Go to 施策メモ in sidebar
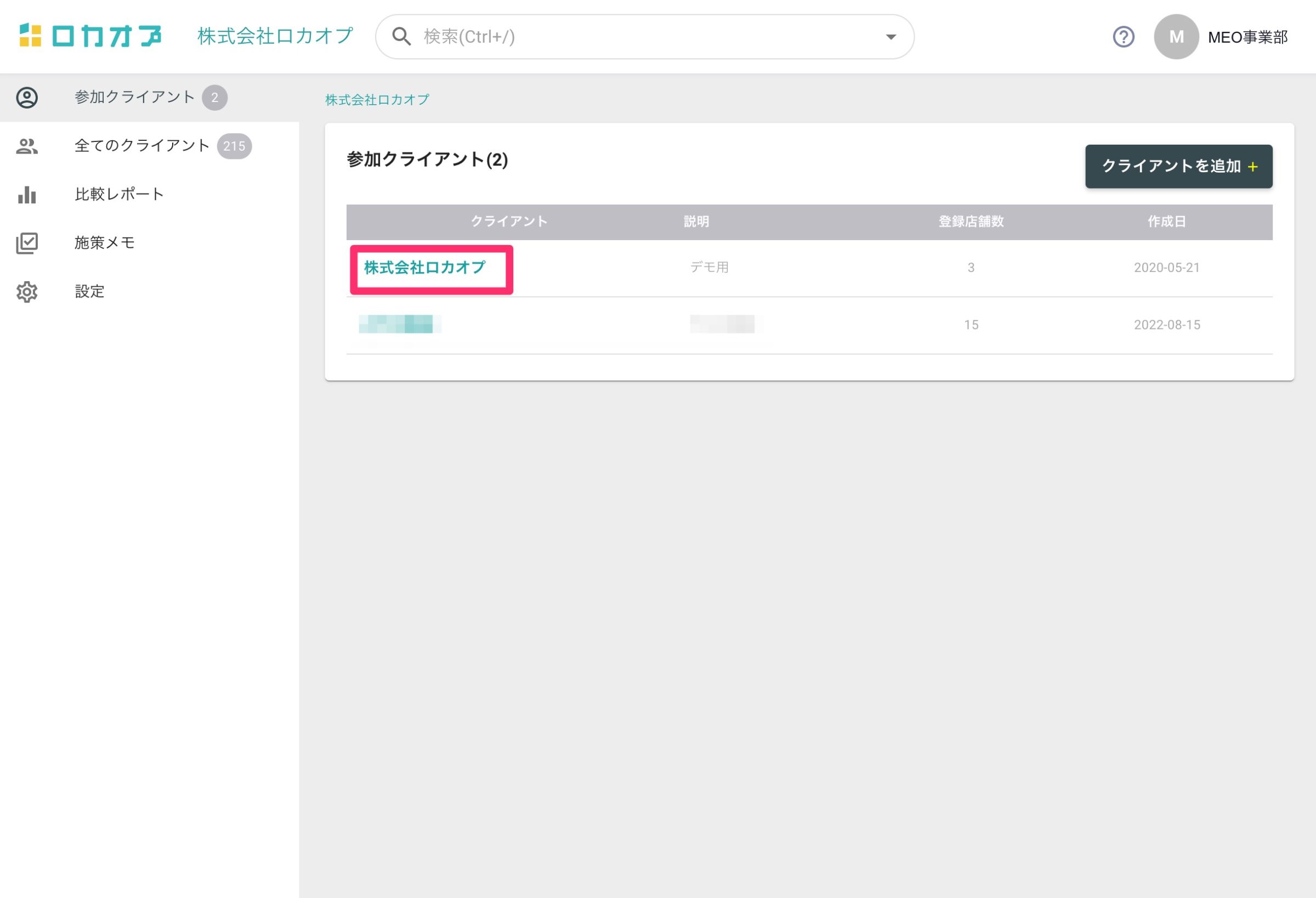Image resolution: width=1316 pixels, height=898 pixels. pos(105,243)
